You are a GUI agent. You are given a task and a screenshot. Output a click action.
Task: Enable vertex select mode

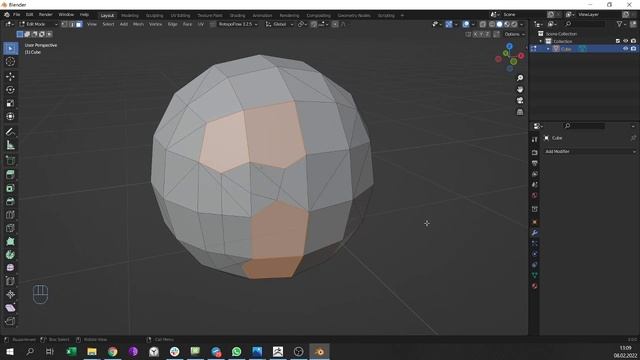[x=64, y=24]
